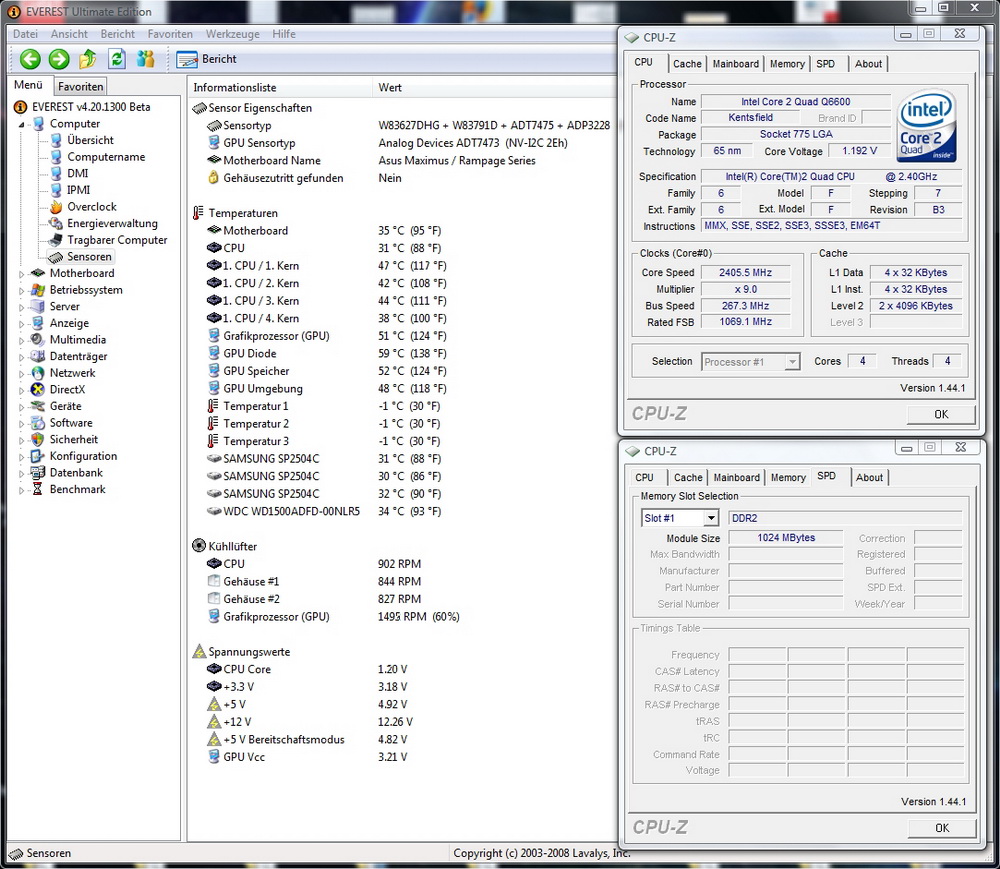Viewport: 1000px width, 869px height.
Task: Click the Datenbank icon in tree
Action: click(38, 472)
